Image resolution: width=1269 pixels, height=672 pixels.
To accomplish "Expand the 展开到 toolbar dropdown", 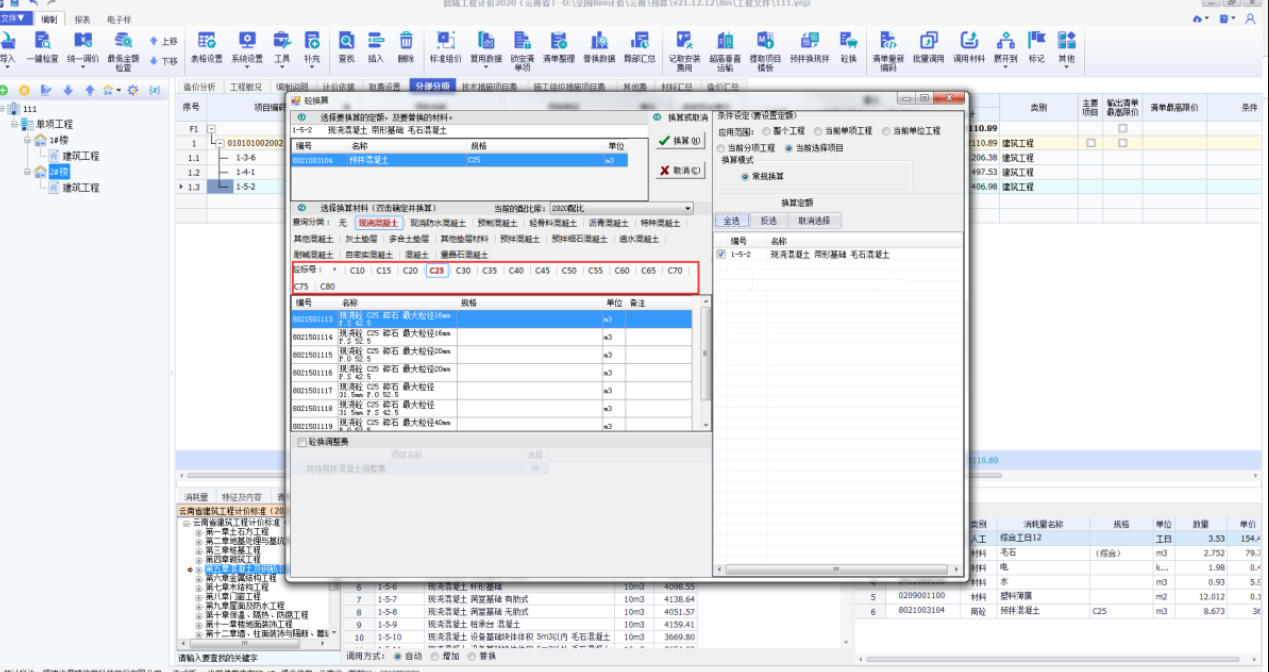I will pos(1005,47).
